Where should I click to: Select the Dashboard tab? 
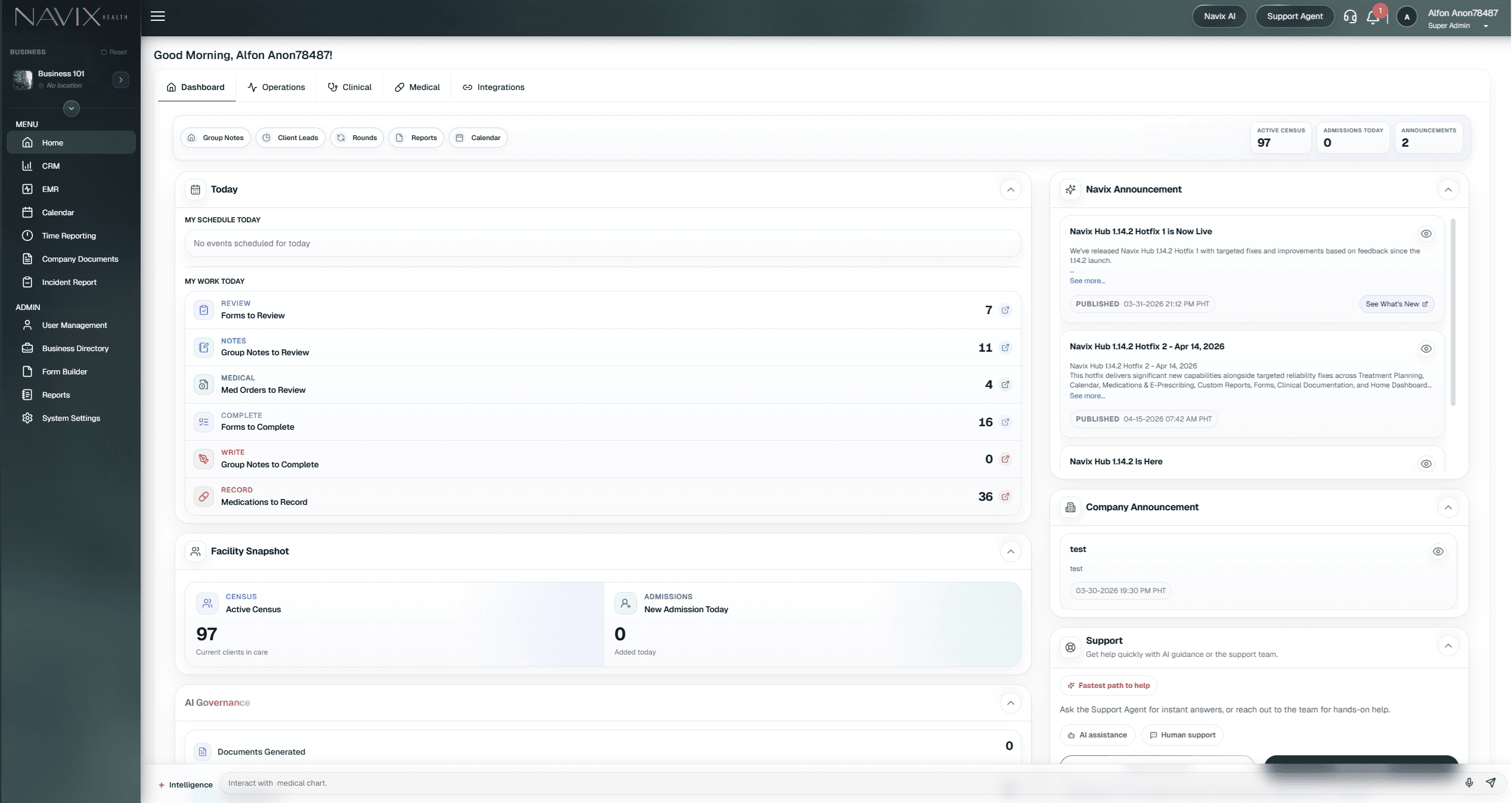[x=196, y=87]
